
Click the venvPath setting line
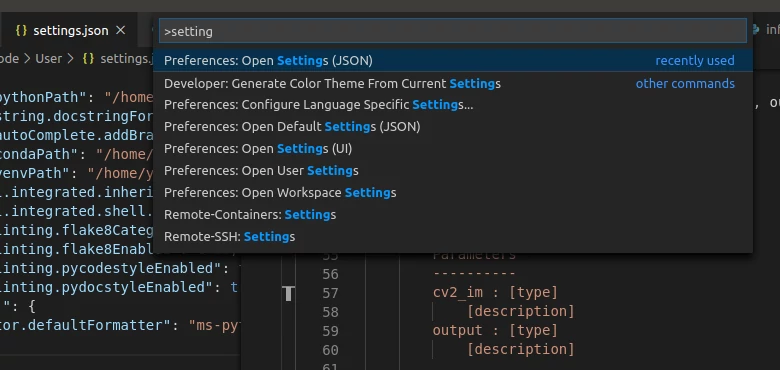point(77,173)
